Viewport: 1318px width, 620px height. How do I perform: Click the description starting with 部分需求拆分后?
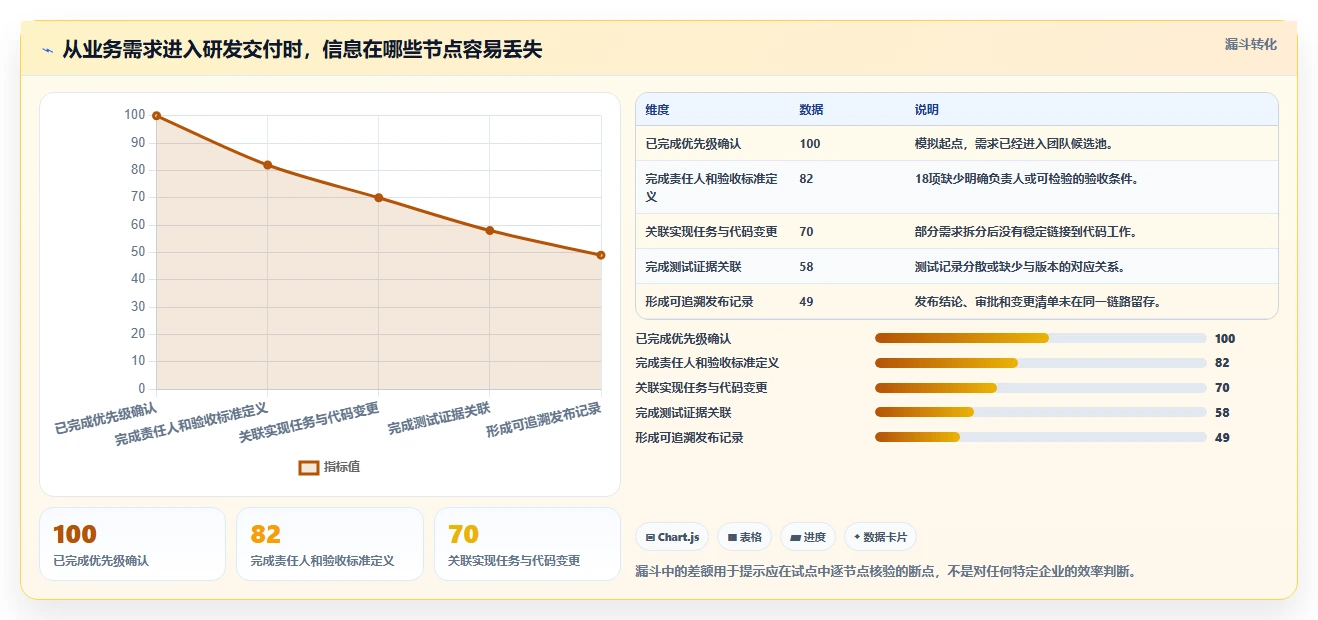tap(1027, 232)
